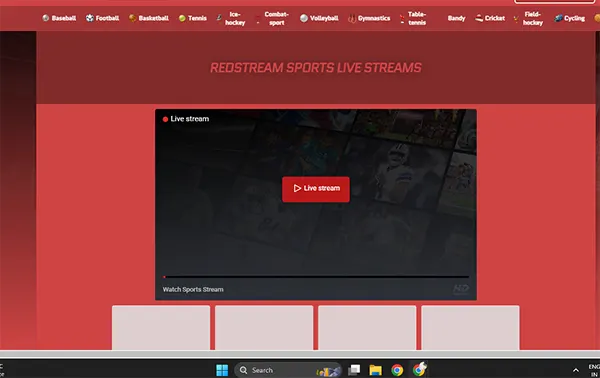Screen dimensions: 600x378
Task: Open the Cycling icon
Action: (x=558, y=18)
